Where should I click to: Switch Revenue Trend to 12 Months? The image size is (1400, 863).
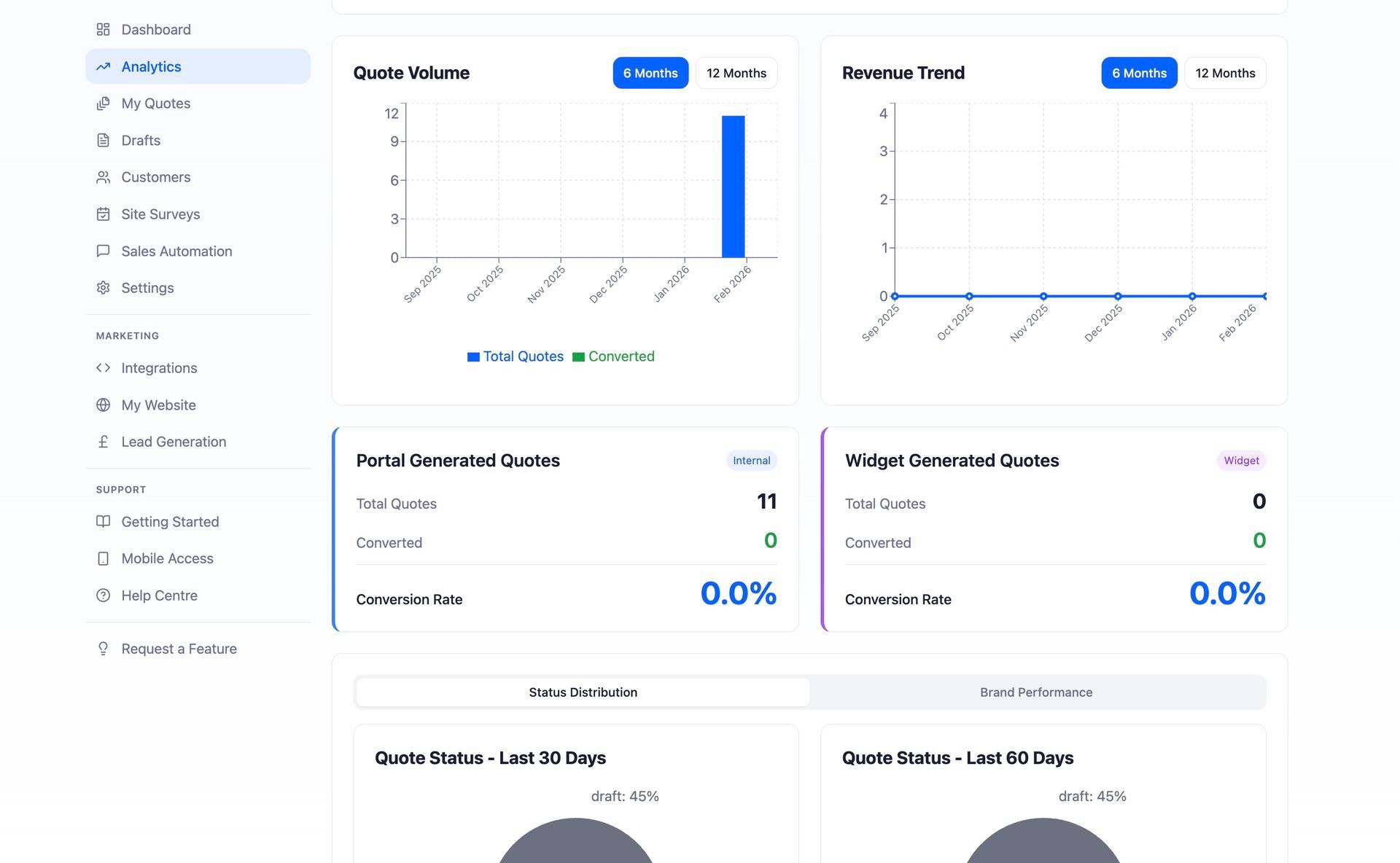[1224, 73]
